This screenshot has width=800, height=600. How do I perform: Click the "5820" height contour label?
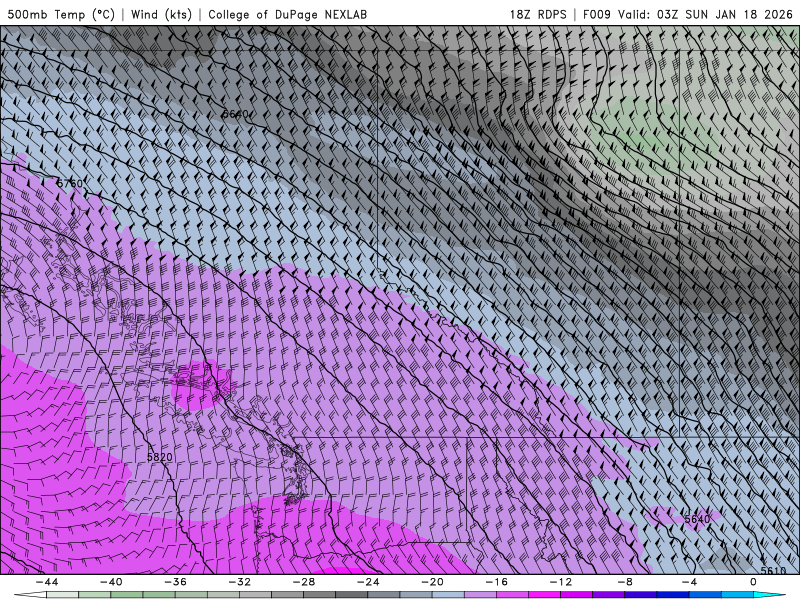(159, 457)
